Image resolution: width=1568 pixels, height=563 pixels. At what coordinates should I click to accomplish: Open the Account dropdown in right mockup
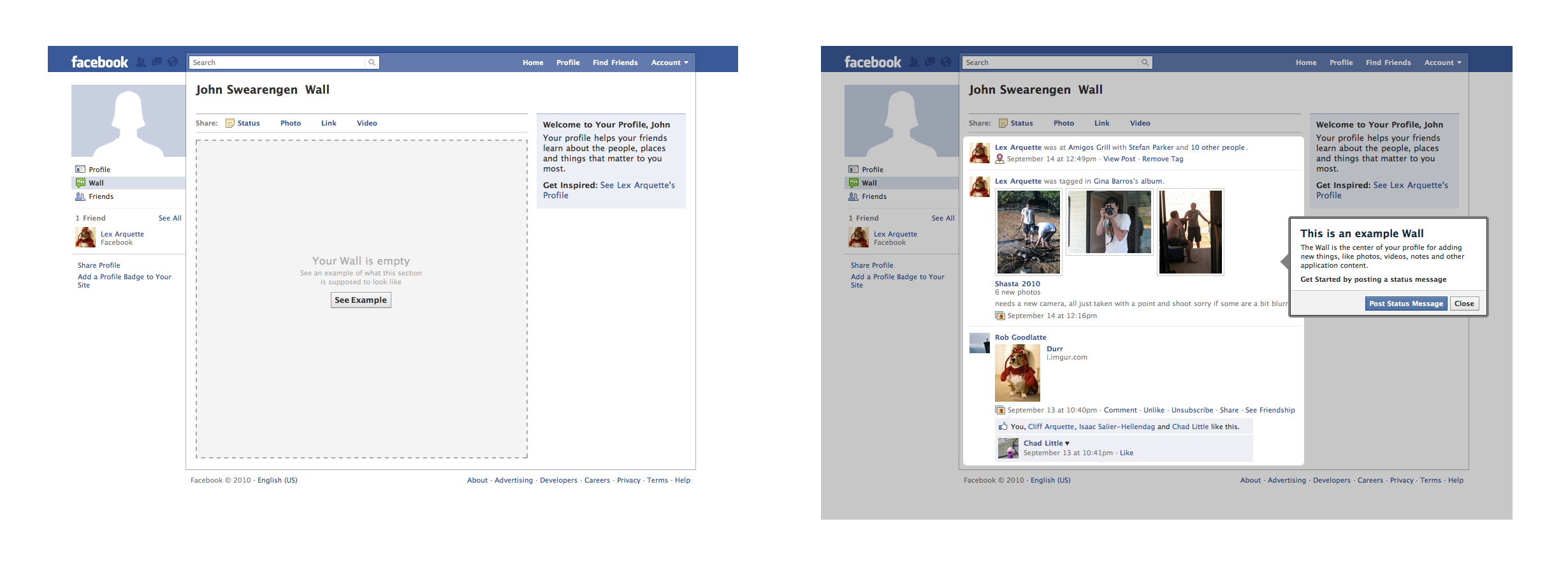click(x=1442, y=62)
